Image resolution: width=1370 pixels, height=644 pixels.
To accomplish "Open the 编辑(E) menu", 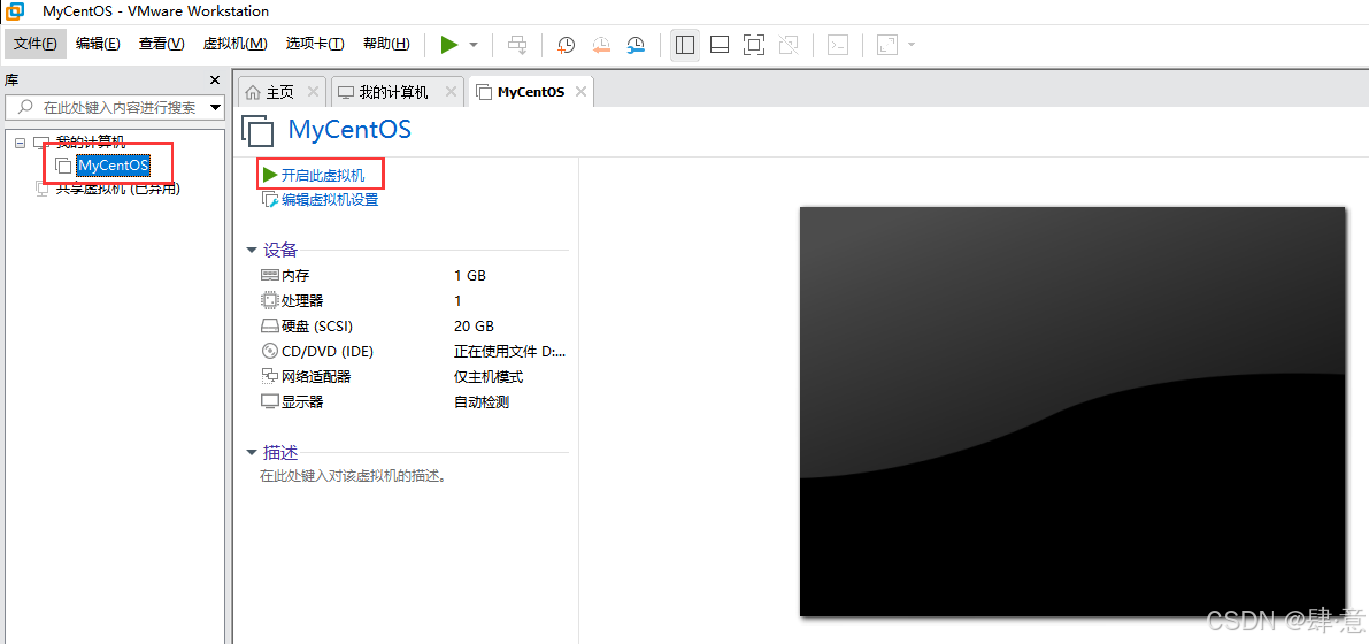I will point(98,44).
